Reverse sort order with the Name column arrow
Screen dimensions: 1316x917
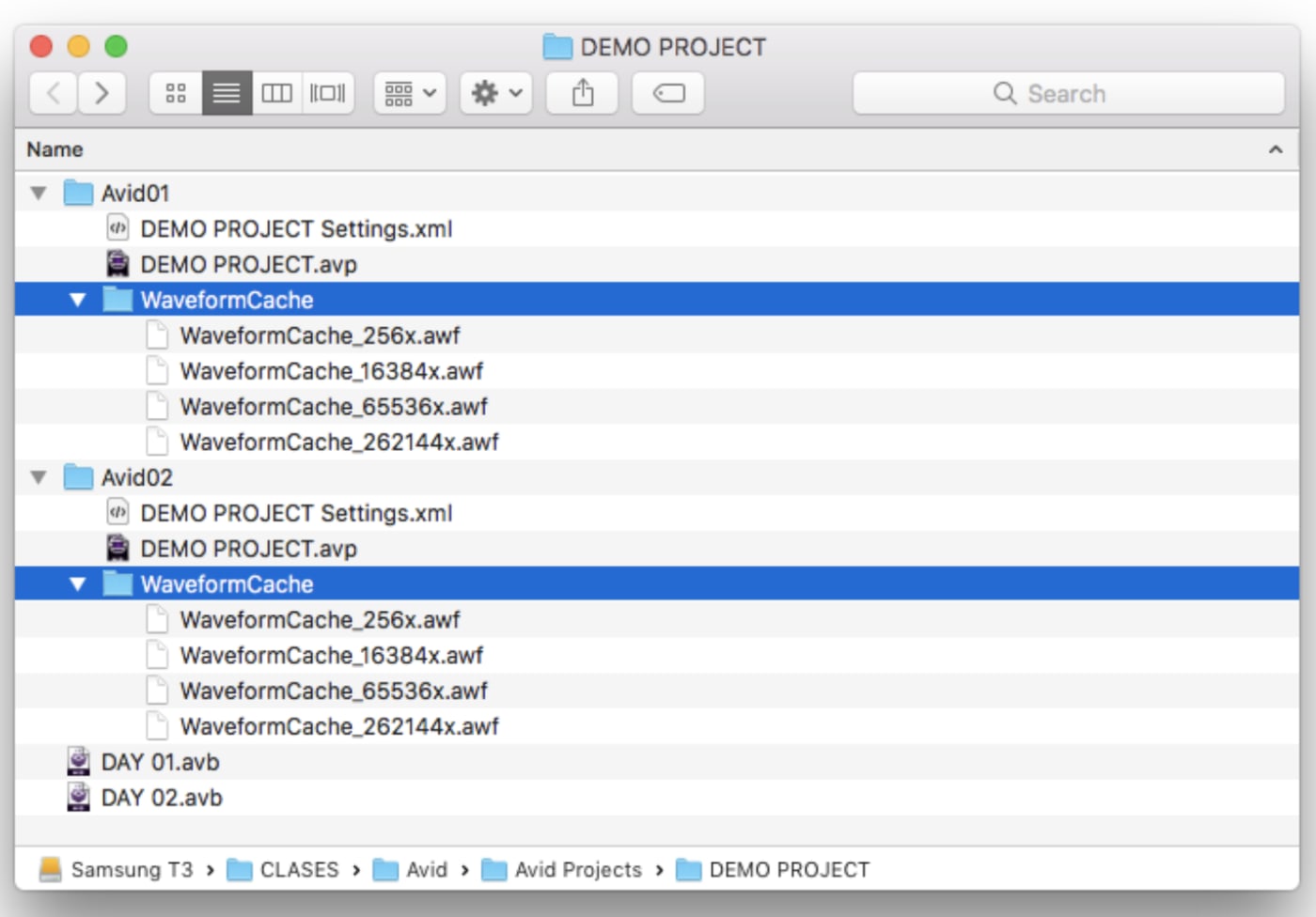pyautogui.click(x=1276, y=149)
